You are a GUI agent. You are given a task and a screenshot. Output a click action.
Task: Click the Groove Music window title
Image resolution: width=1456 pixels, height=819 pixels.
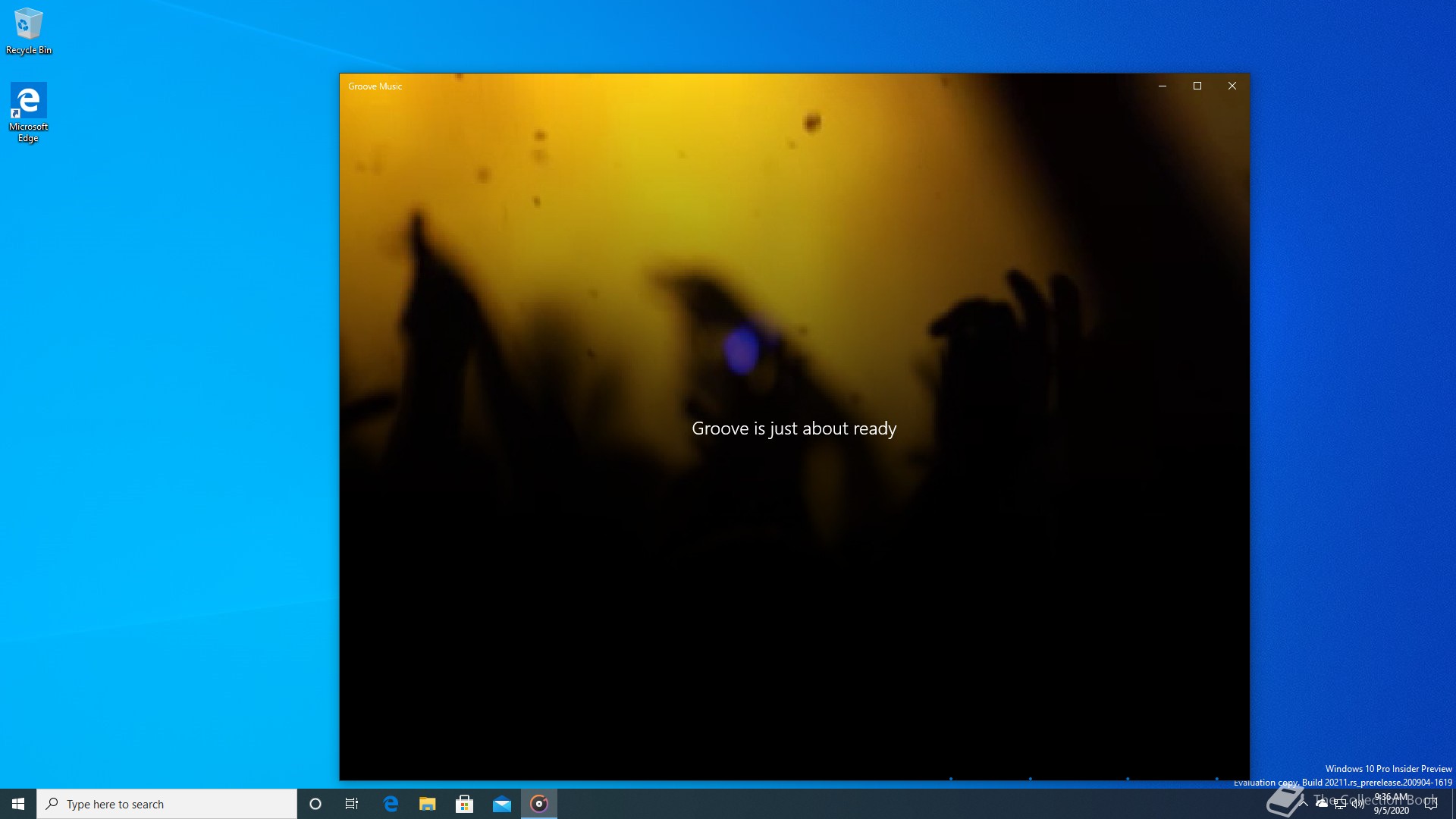click(x=375, y=86)
